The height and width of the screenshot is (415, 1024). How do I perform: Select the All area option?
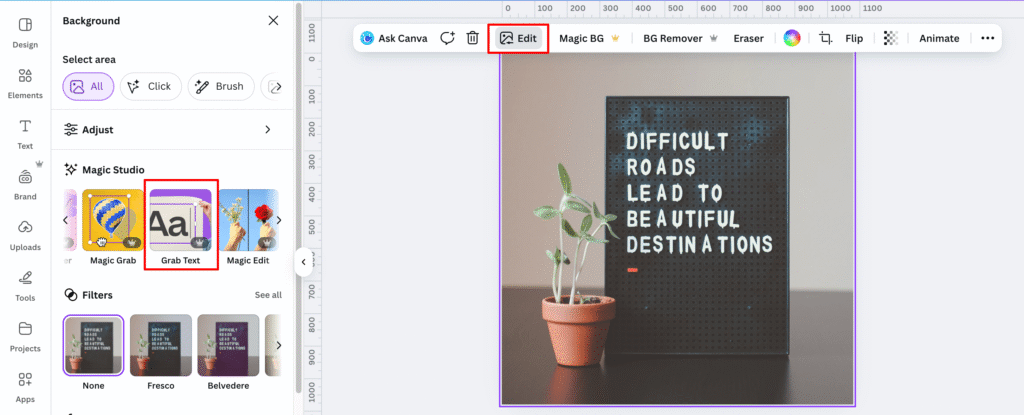pyautogui.click(x=87, y=86)
